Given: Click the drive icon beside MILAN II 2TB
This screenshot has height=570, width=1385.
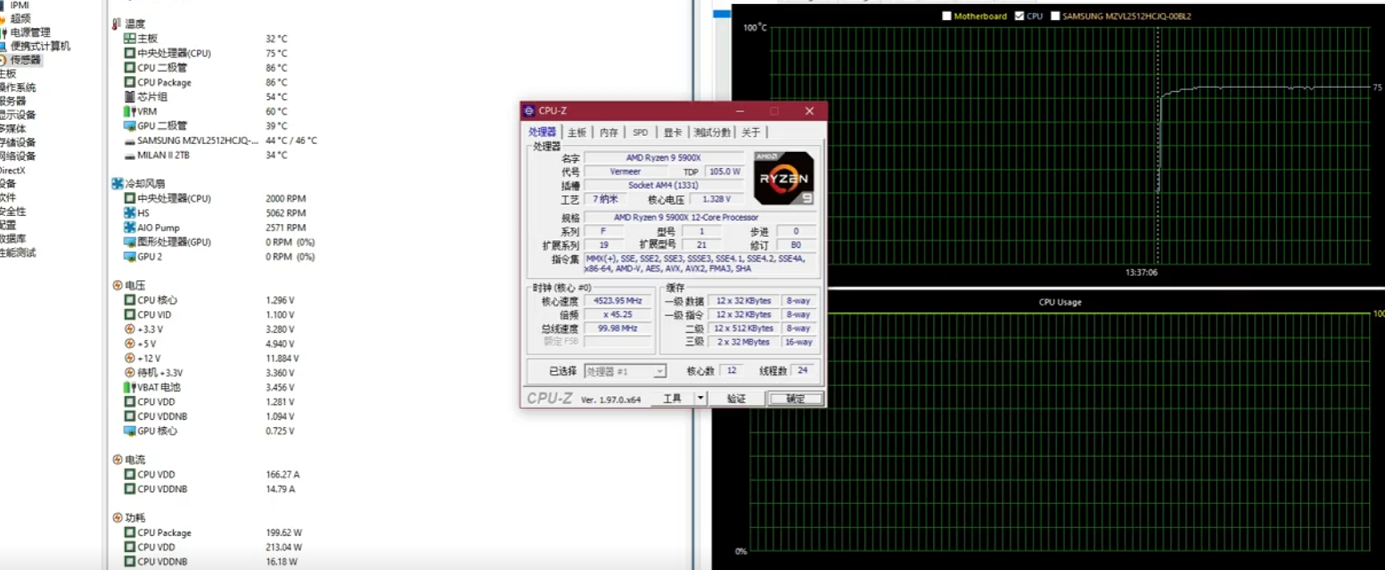Looking at the screenshot, I should pos(130,155).
